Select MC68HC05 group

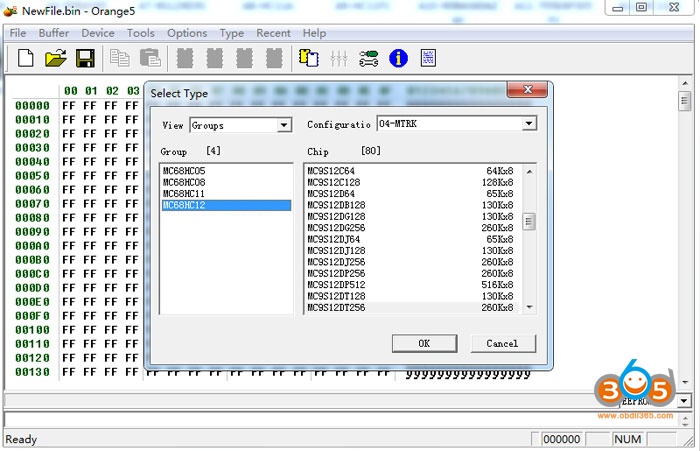point(226,171)
